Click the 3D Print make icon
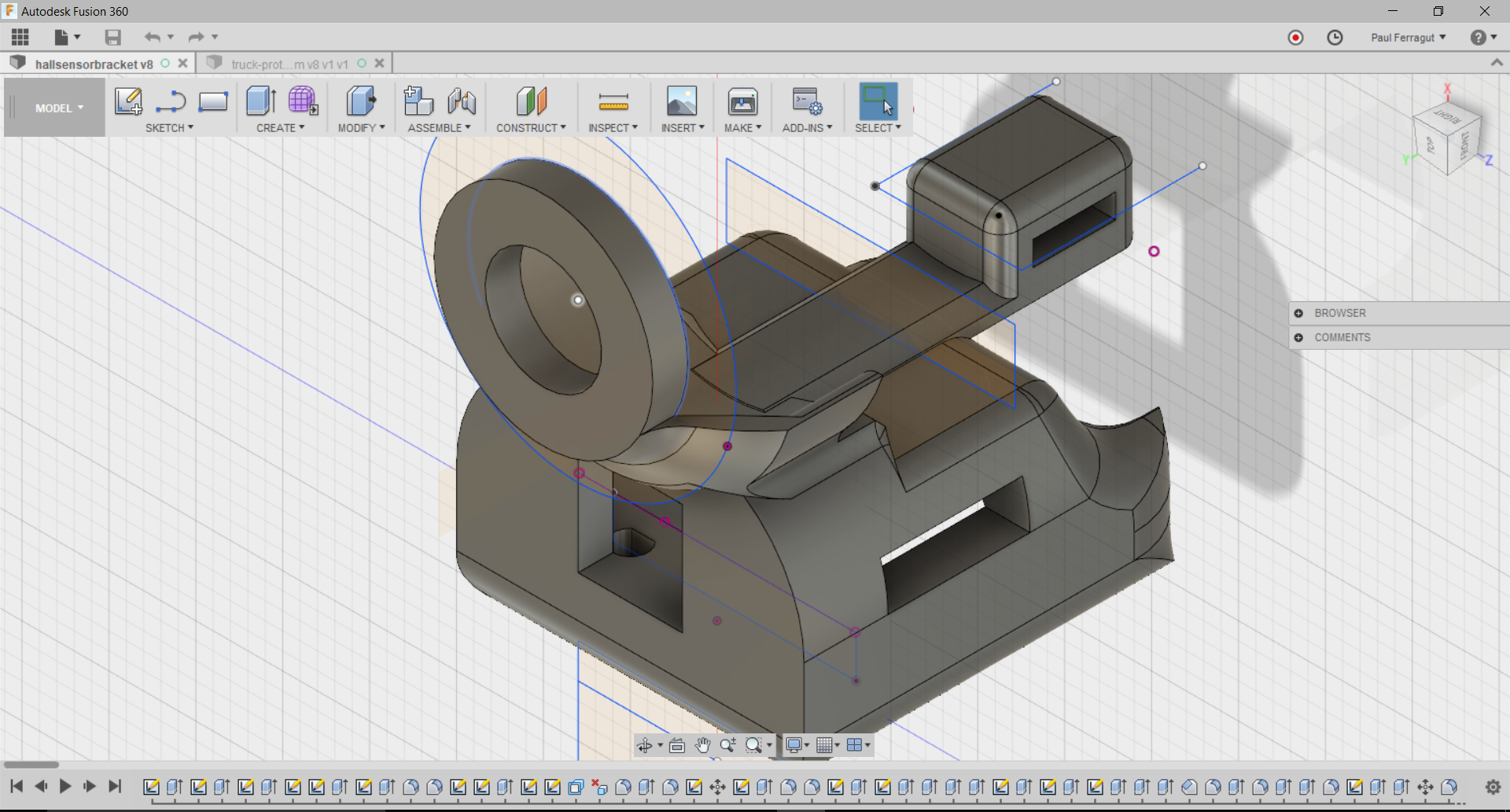The image size is (1510, 812). tap(742, 101)
